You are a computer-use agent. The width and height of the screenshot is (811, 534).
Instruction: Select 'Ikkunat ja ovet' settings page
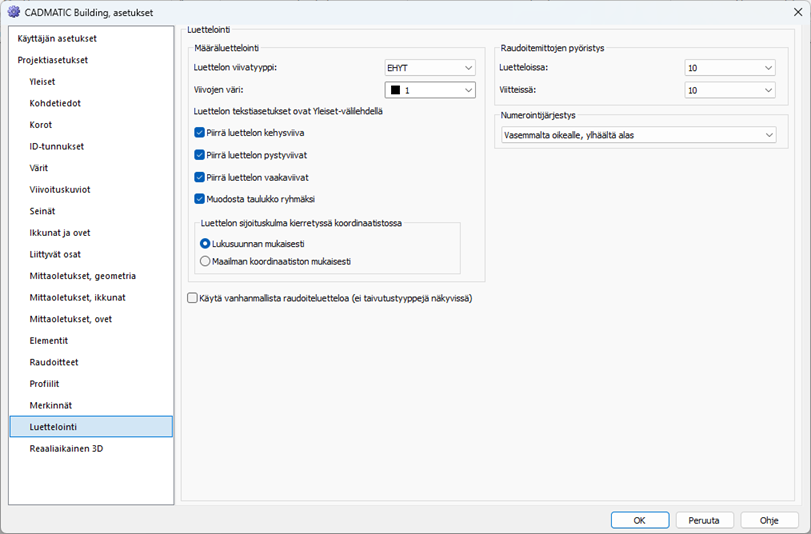60,233
